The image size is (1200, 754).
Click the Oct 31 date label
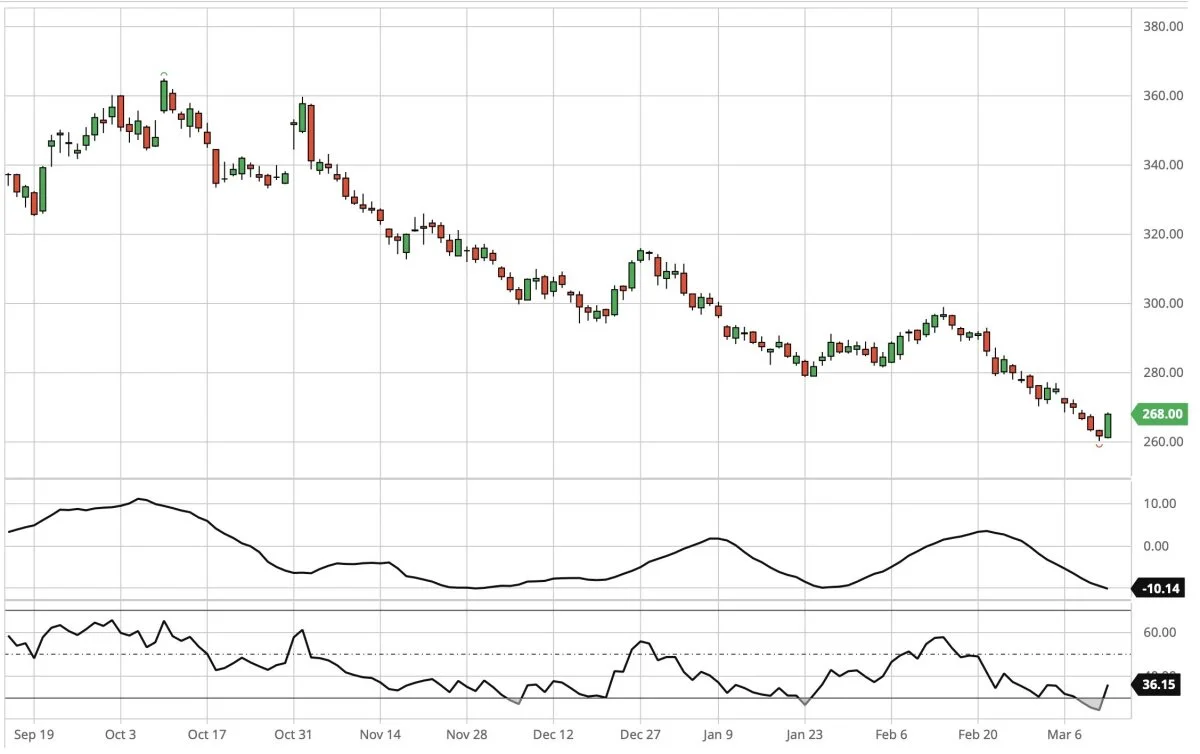pyautogui.click(x=293, y=734)
